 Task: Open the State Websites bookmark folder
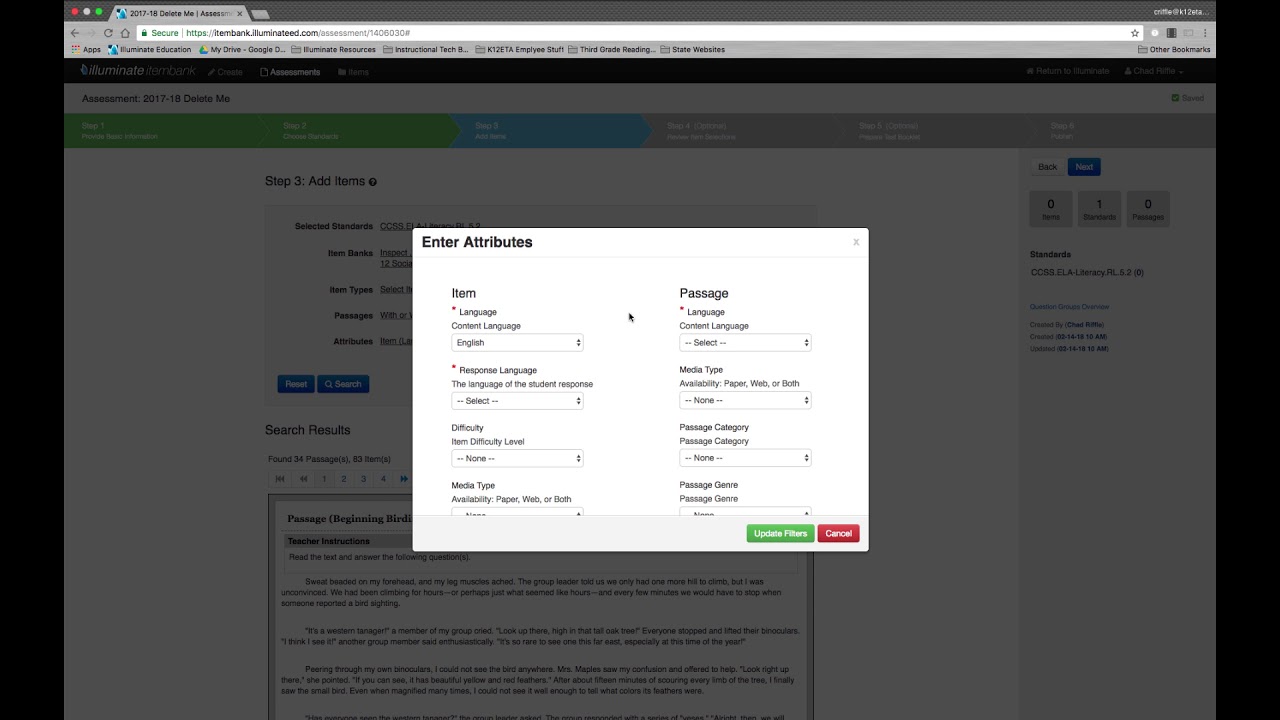[x=692, y=49]
